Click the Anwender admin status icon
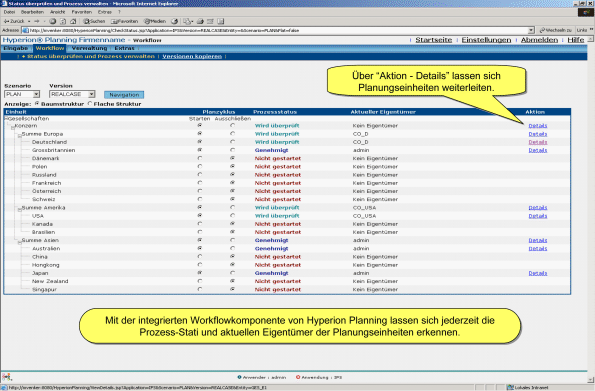Viewport: 595px width, 391px height. (x=239, y=377)
